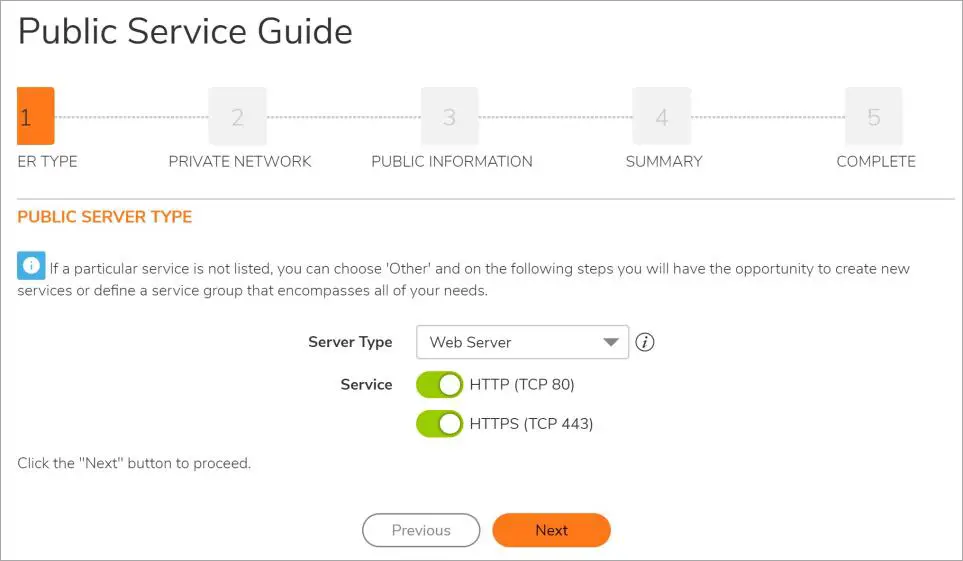
Task: Select the Summary step label
Action: (x=664, y=161)
